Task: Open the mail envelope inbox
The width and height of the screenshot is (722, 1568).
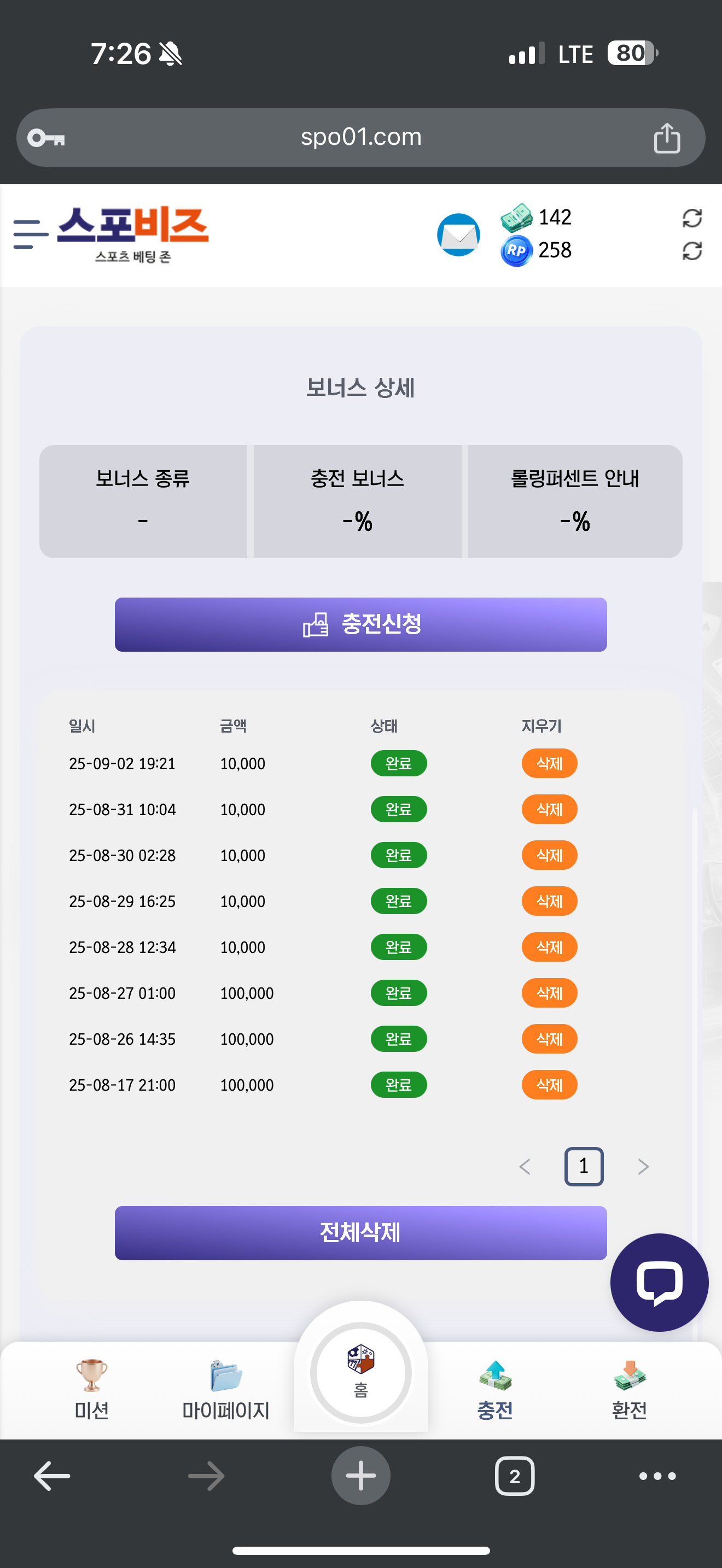Action: tap(458, 235)
